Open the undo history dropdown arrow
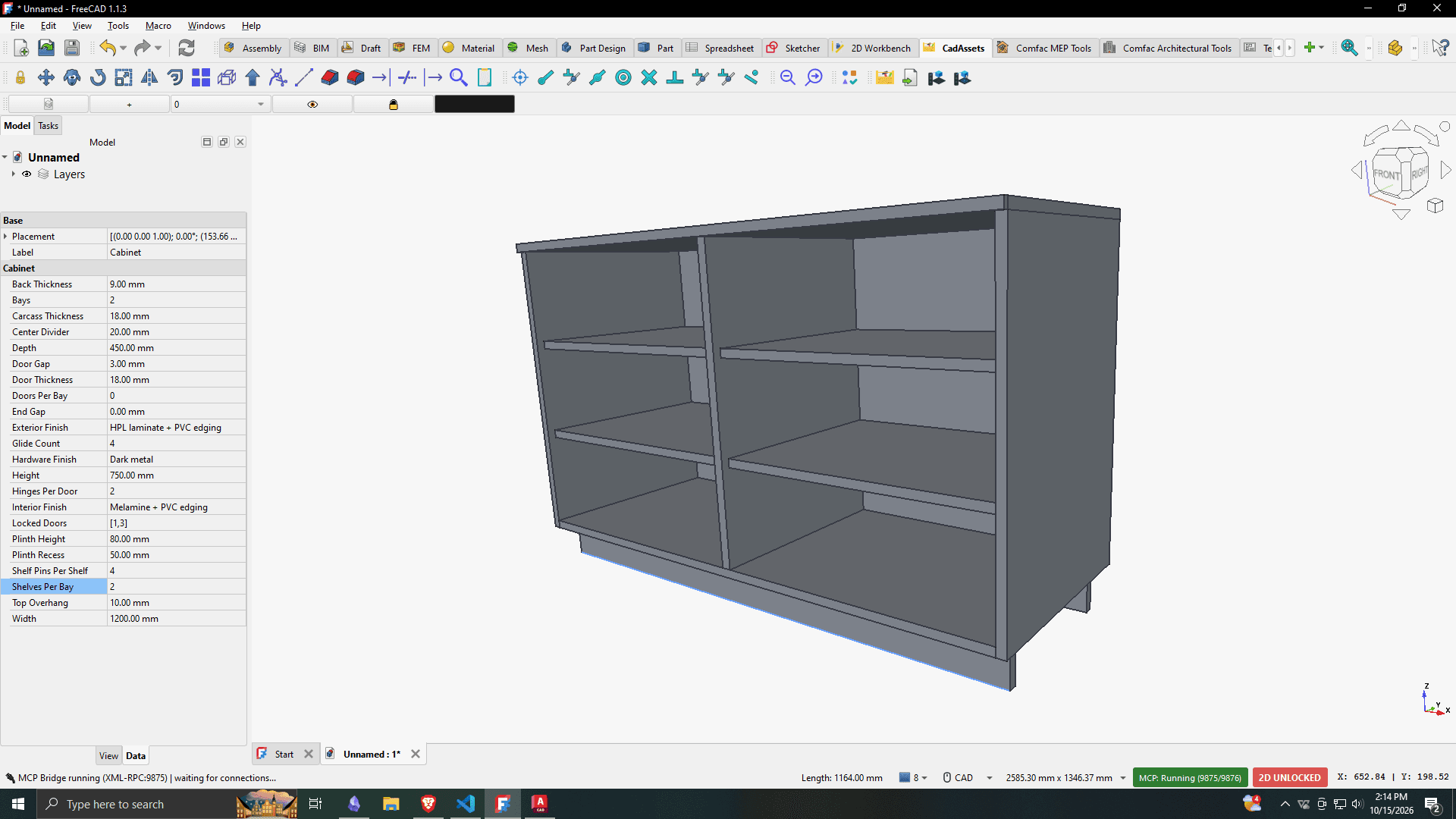 [124, 48]
